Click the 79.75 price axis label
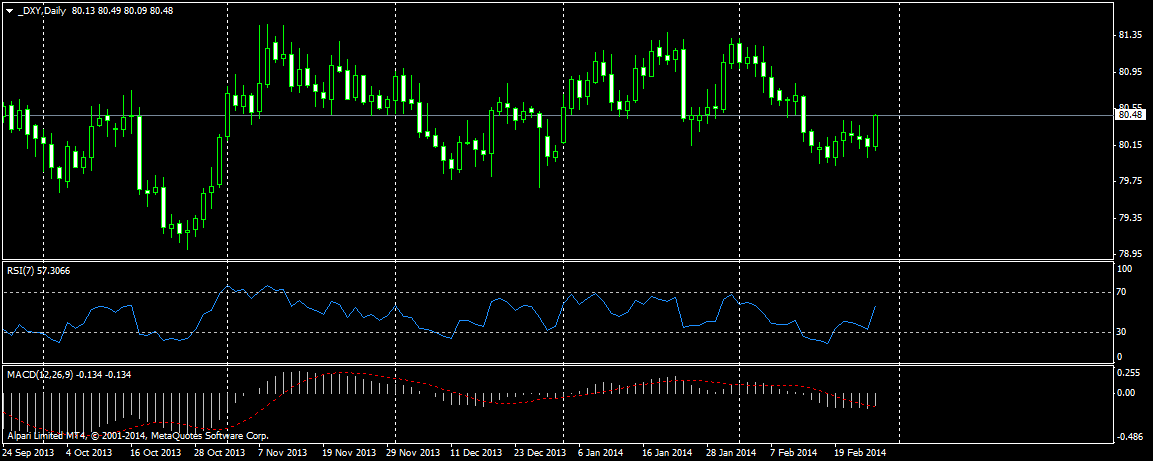The height and width of the screenshot is (461, 1153). coord(1129,181)
